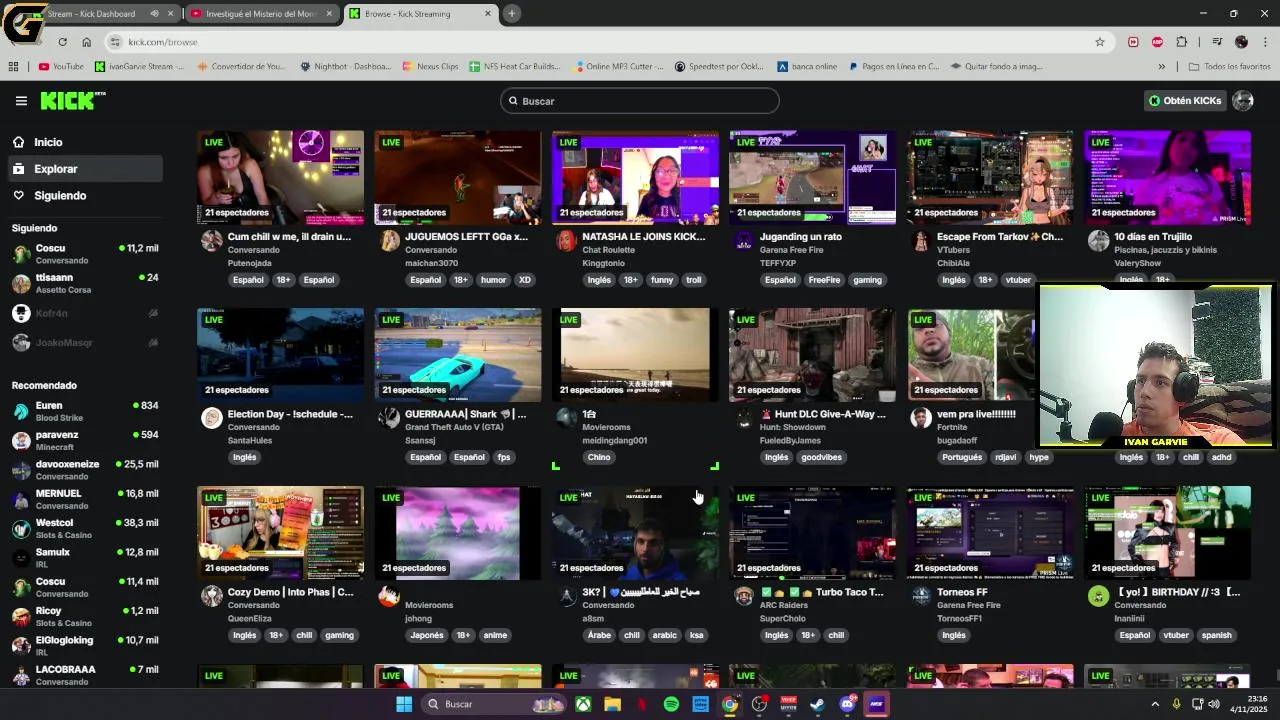Open the Turbo Taco ARC Raiders thumbnail
The width and height of the screenshot is (1280, 720).
point(813,532)
